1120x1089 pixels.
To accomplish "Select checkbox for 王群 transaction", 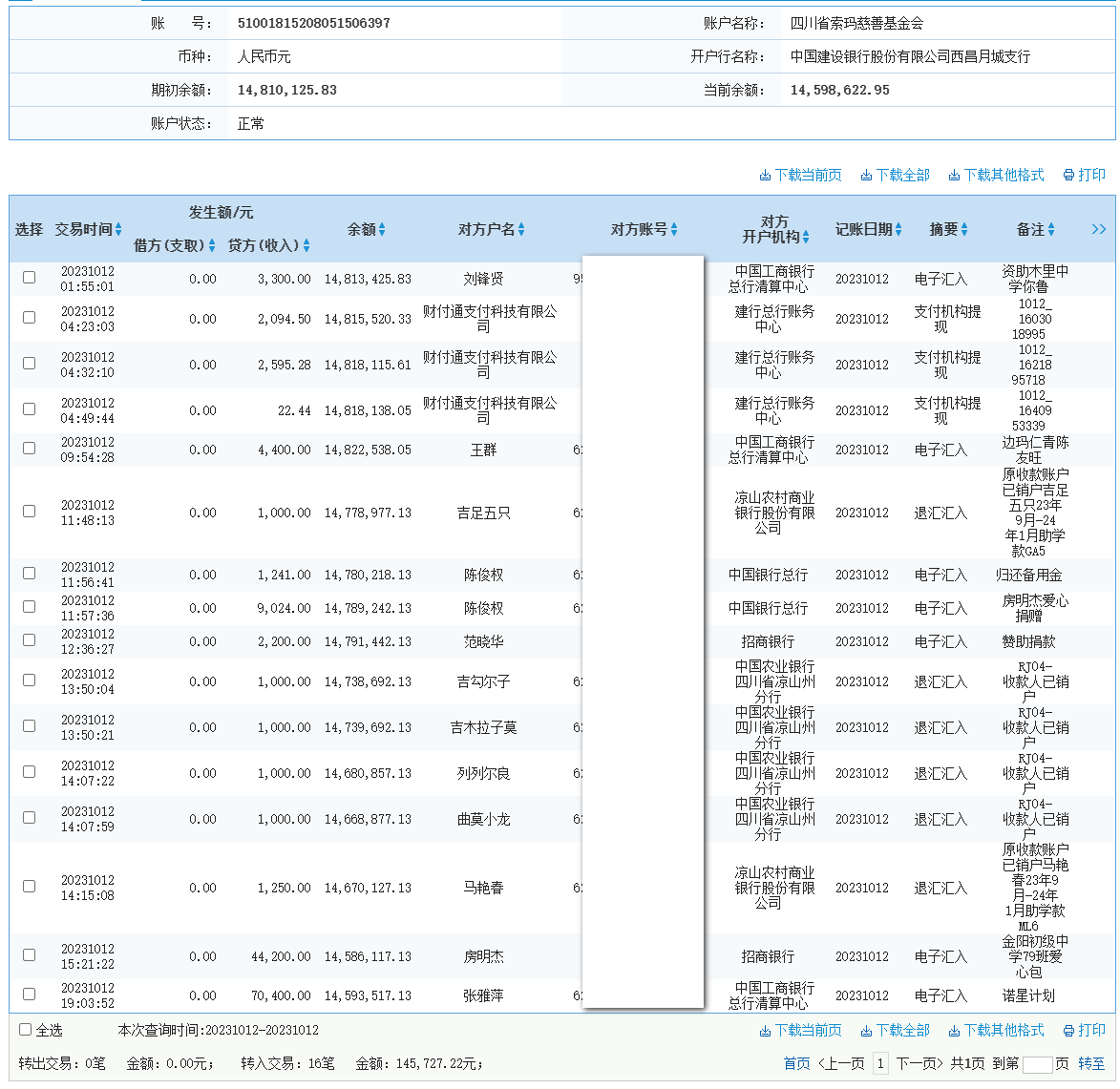I will (x=30, y=448).
